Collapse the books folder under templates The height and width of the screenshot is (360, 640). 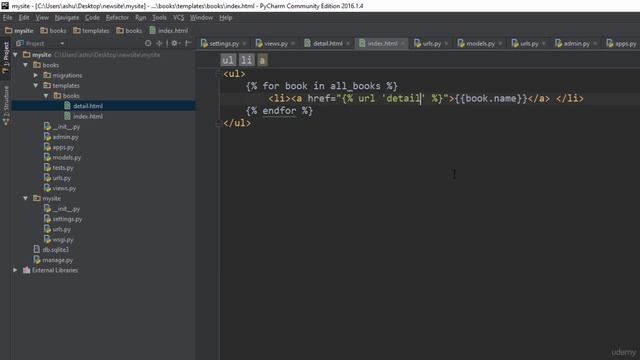click(x=46, y=96)
